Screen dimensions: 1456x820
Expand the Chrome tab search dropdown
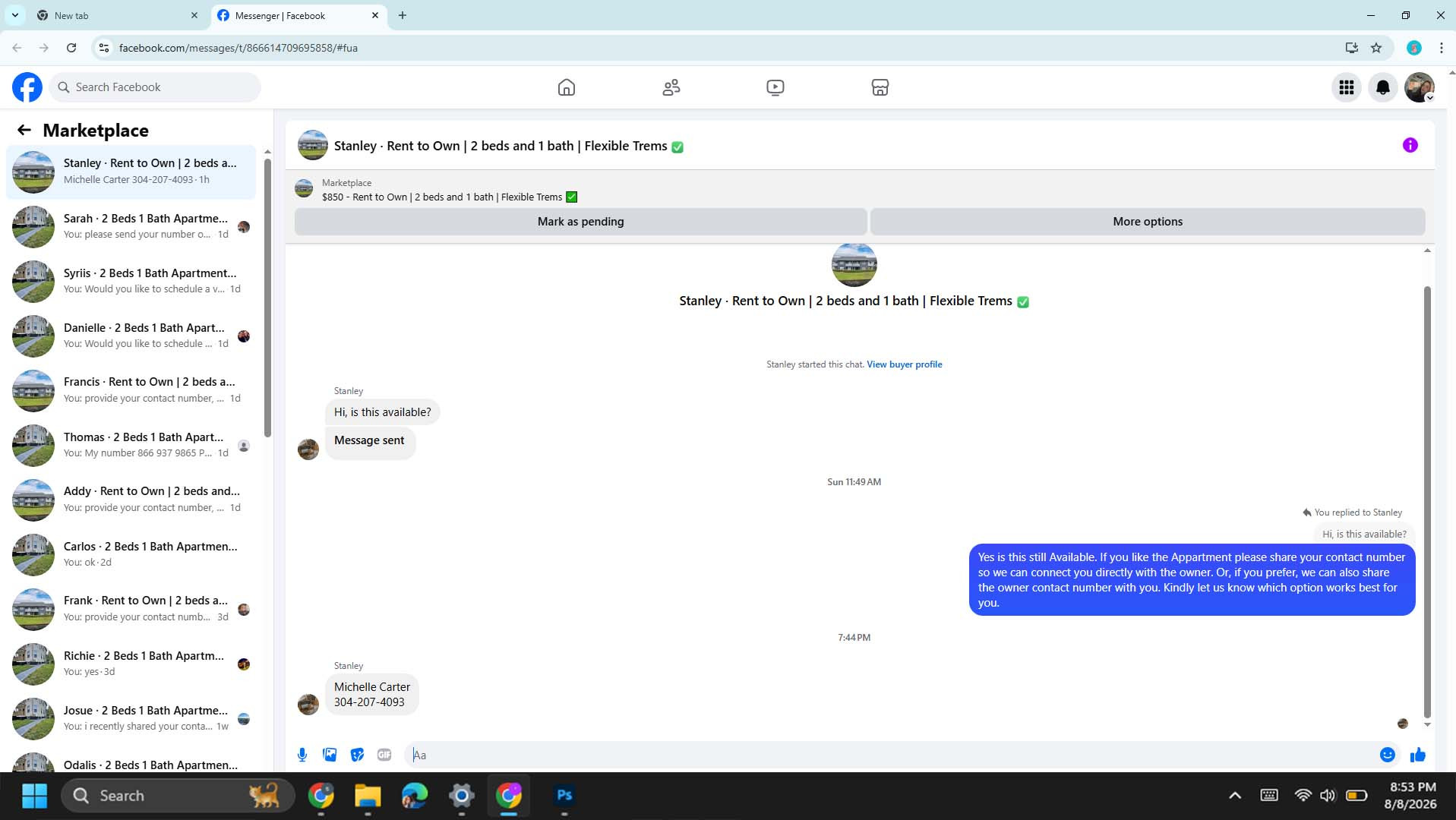point(14,15)
